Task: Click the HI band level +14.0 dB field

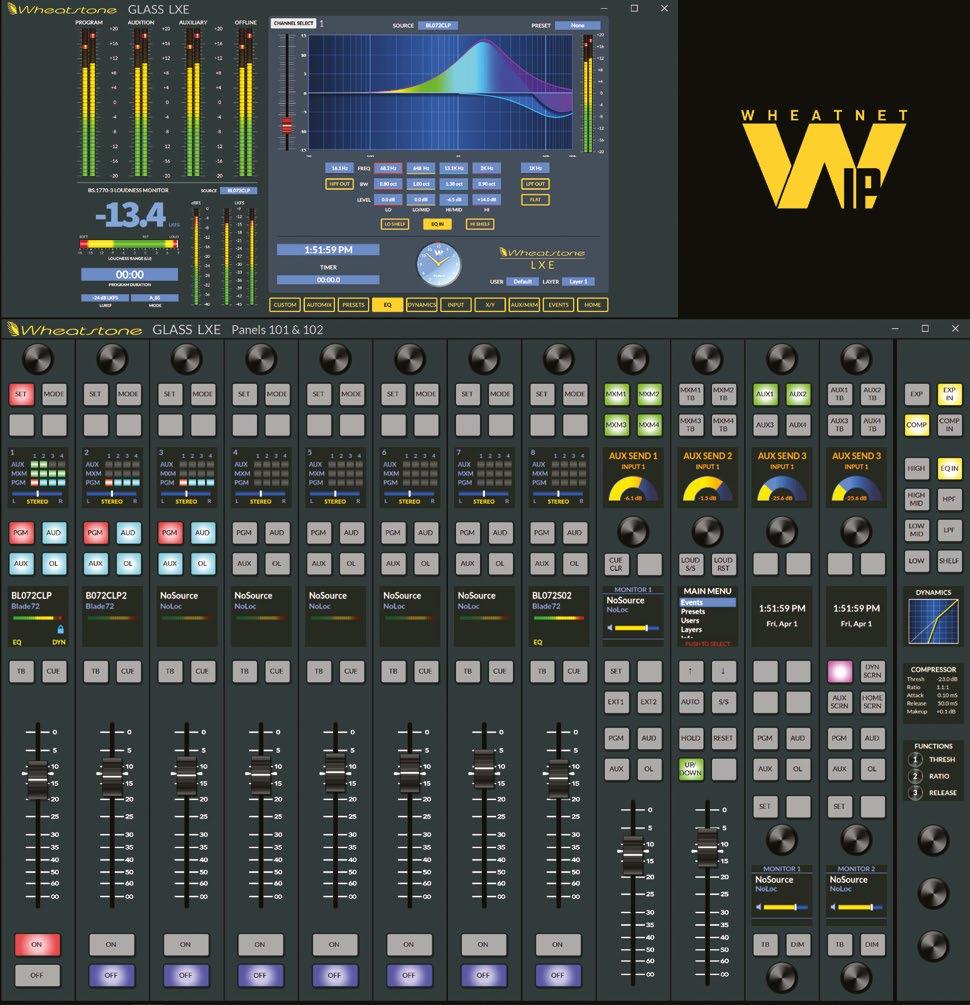Action: (487, 199)
